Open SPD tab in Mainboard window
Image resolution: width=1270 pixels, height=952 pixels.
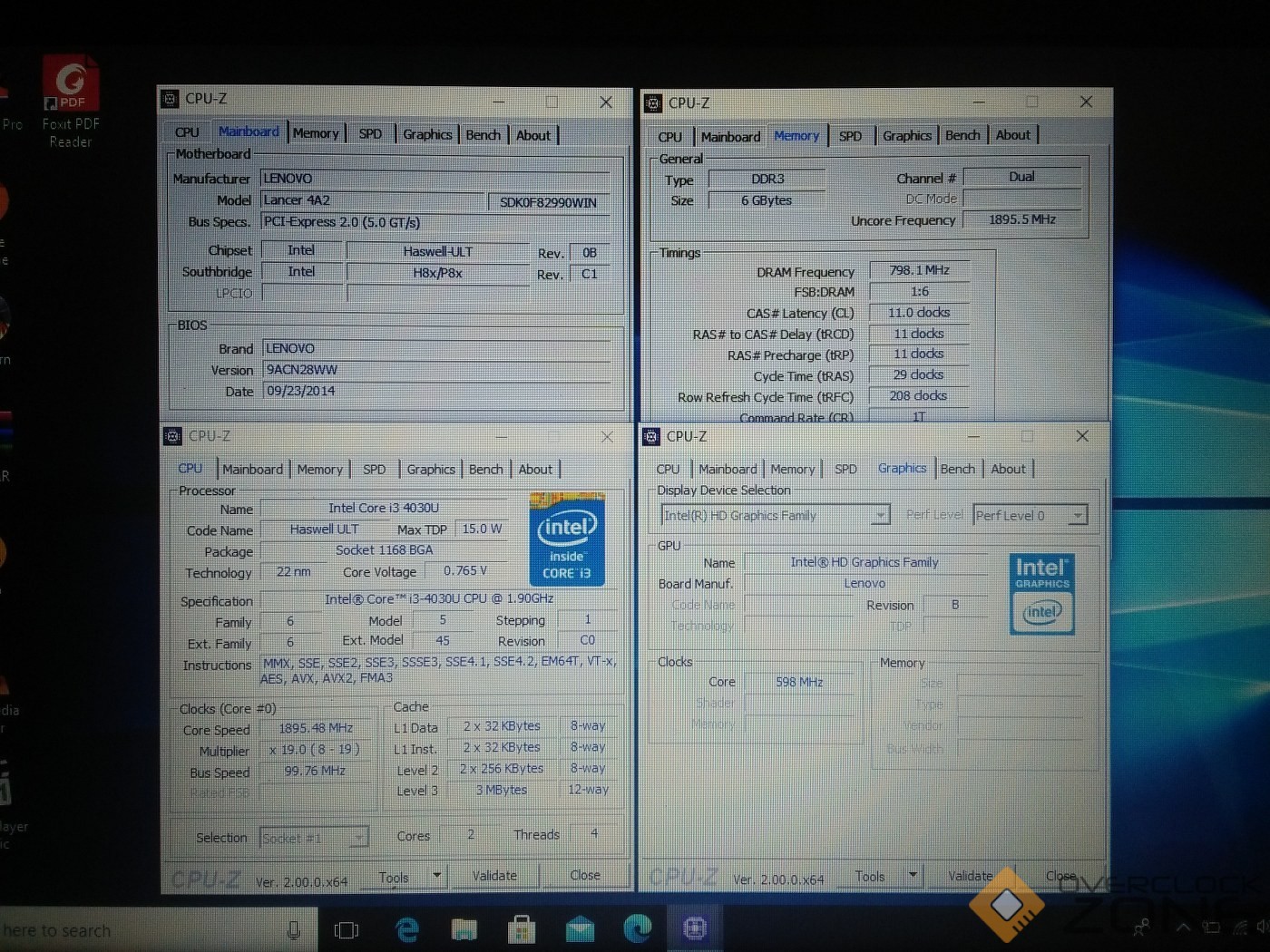[x=370, y=133]
